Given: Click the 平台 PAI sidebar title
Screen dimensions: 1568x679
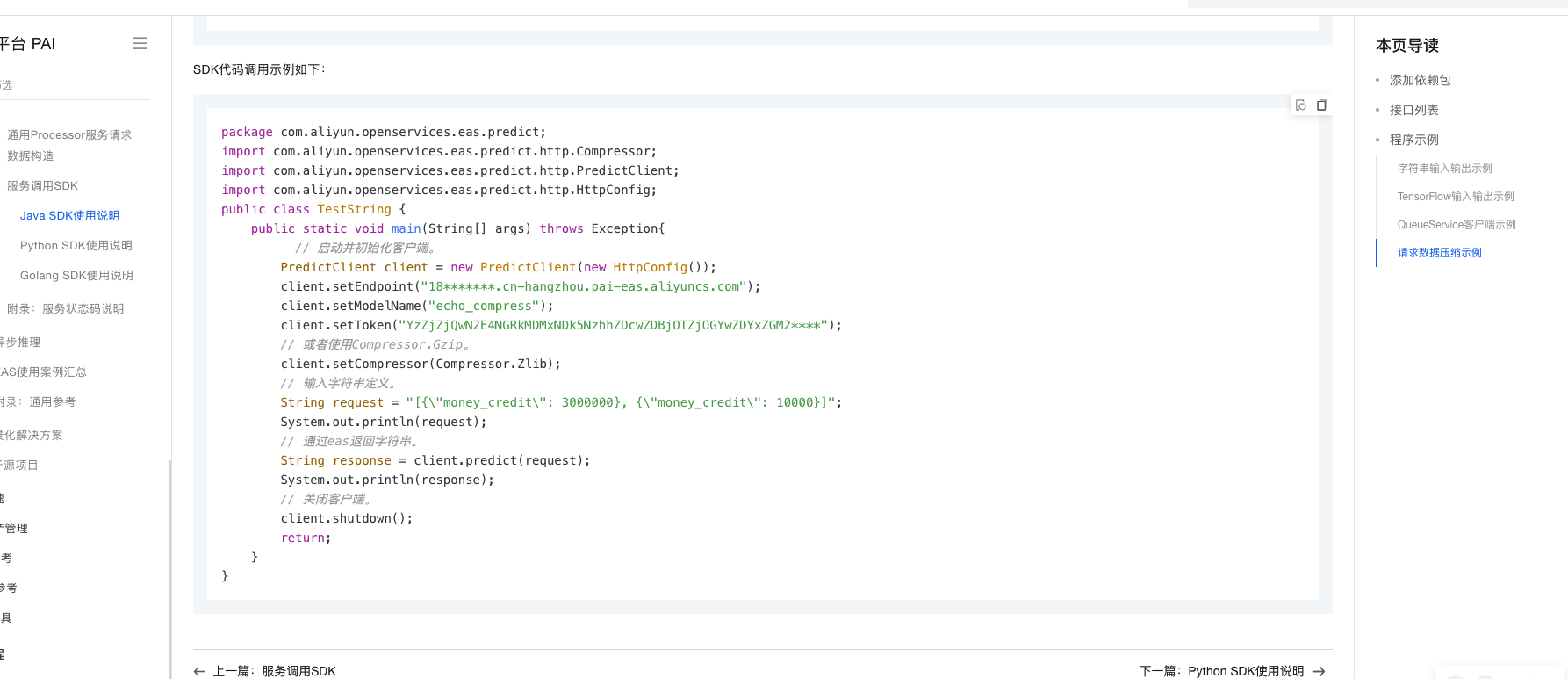Looking at the screenshot, I should click(x=27, y=44).
